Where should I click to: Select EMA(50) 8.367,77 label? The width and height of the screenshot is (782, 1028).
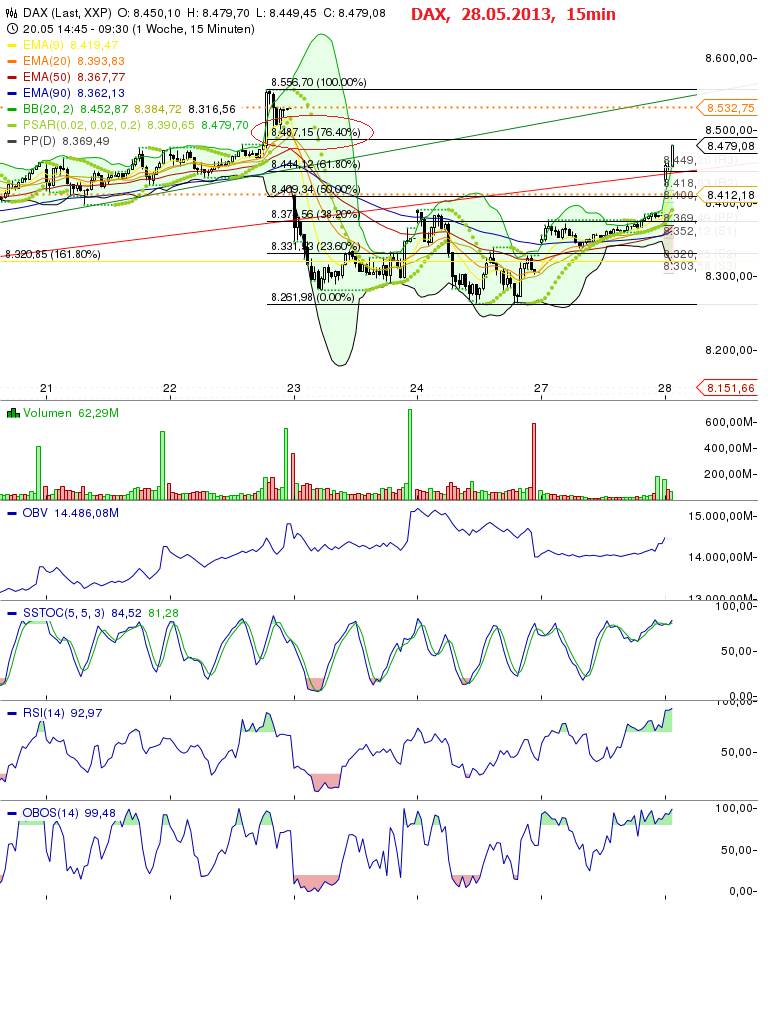tap(73, 77)
